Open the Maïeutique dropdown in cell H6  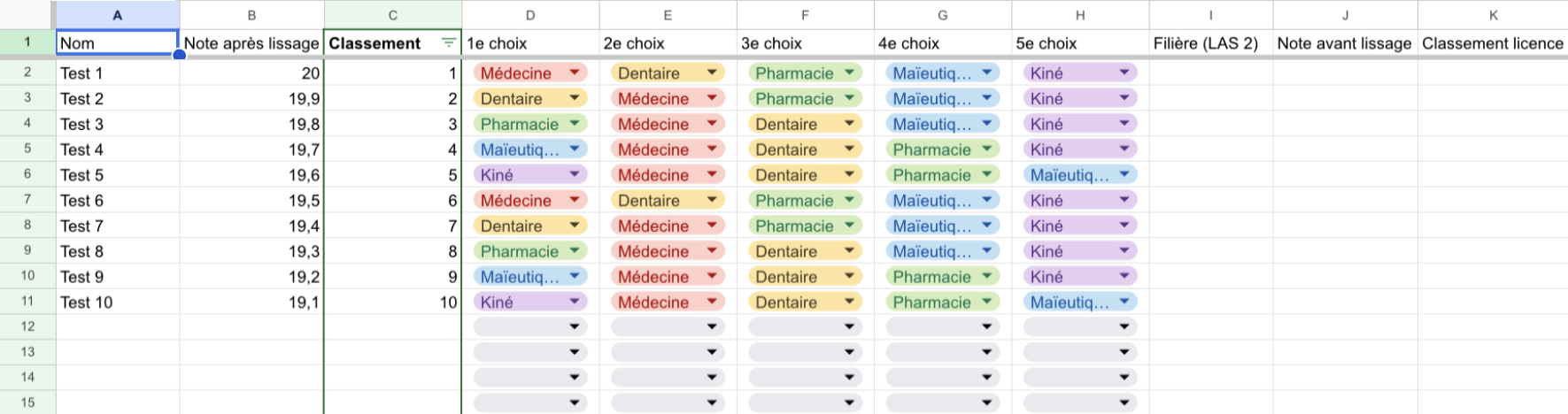tap(1124, 175)
